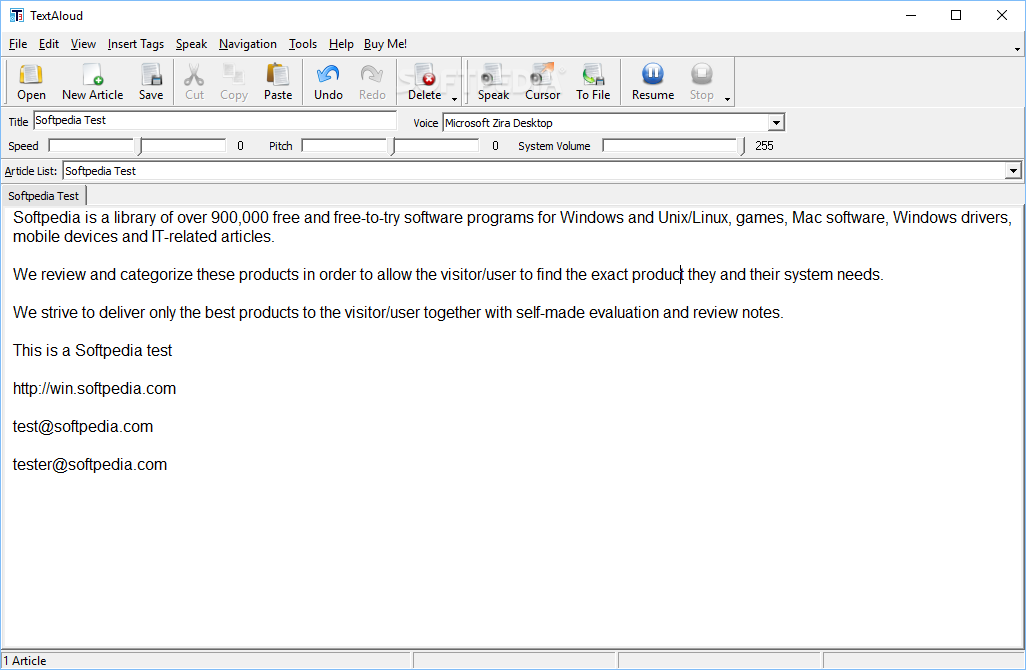The height and width of the screenshot is (670, 1026).
Task: Start reading with the Speak icon
Action: pos(493,82)
